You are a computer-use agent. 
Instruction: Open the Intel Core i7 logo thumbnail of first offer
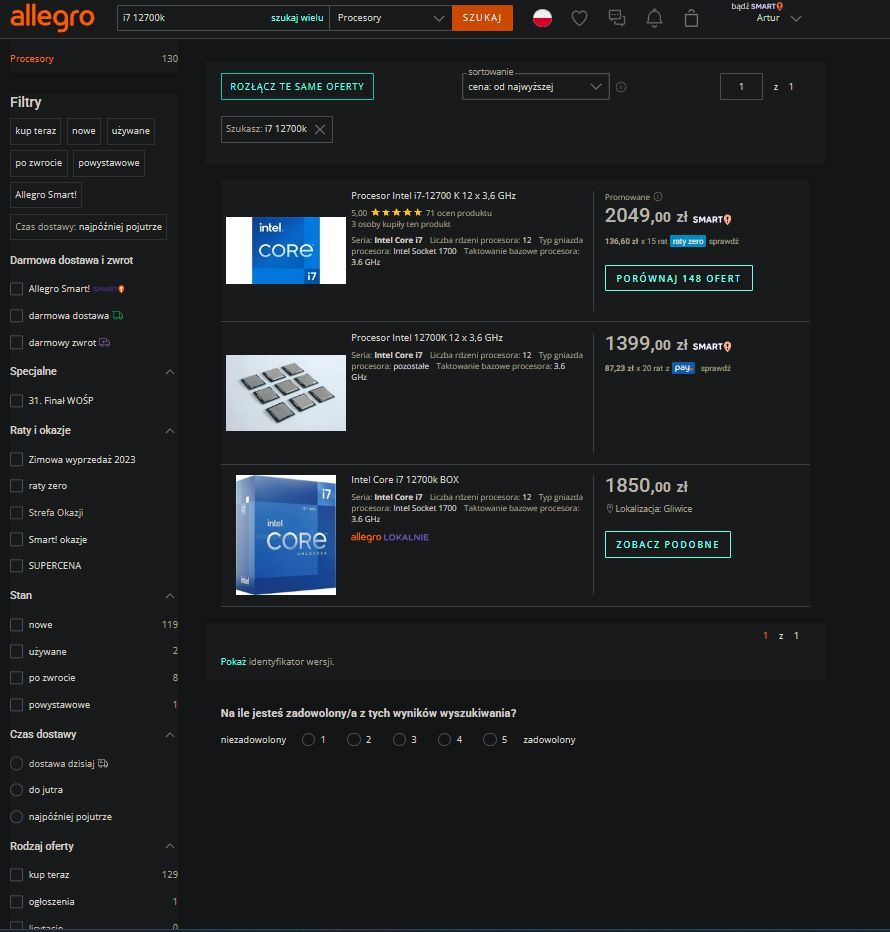(286, 250)
